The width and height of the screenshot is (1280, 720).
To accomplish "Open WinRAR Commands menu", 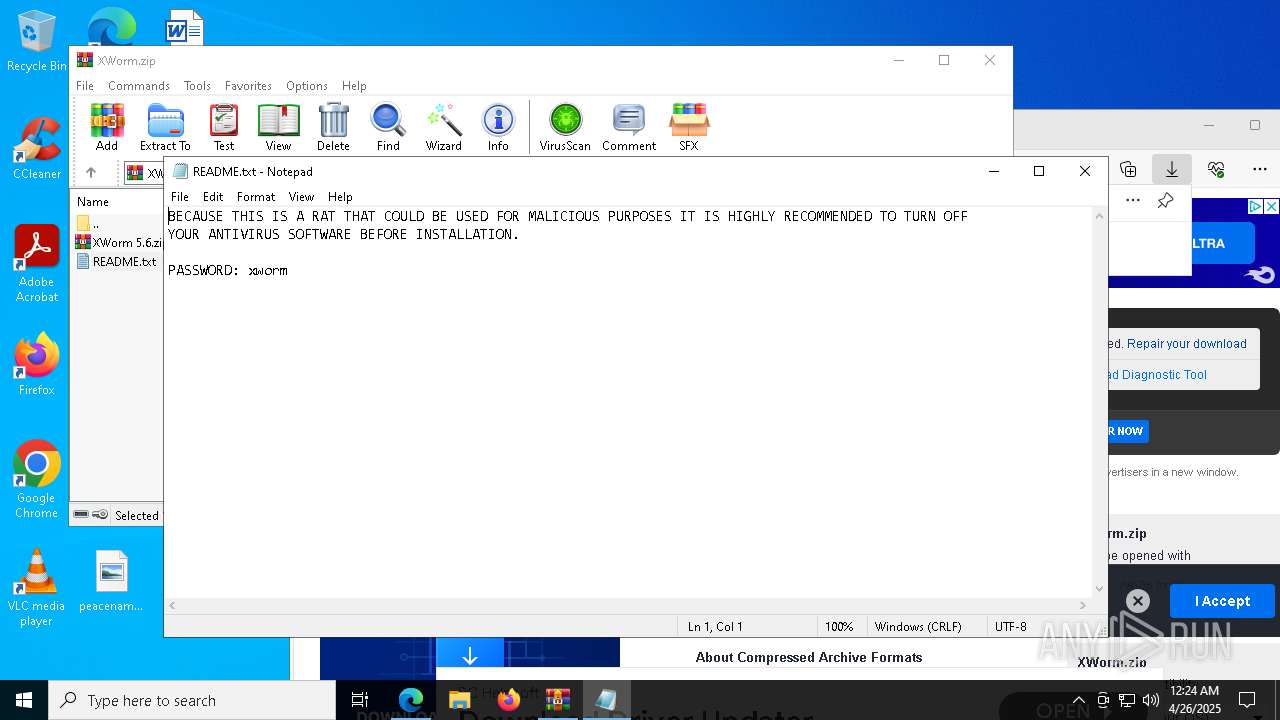I will [139, 86].
